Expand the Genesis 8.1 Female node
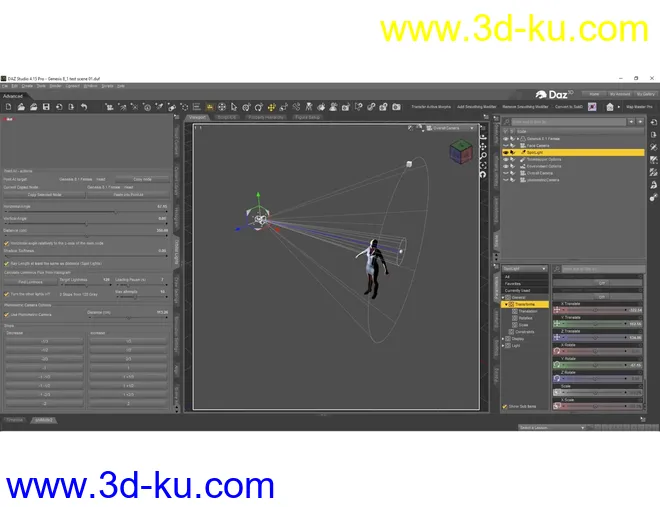 (518, 138)
